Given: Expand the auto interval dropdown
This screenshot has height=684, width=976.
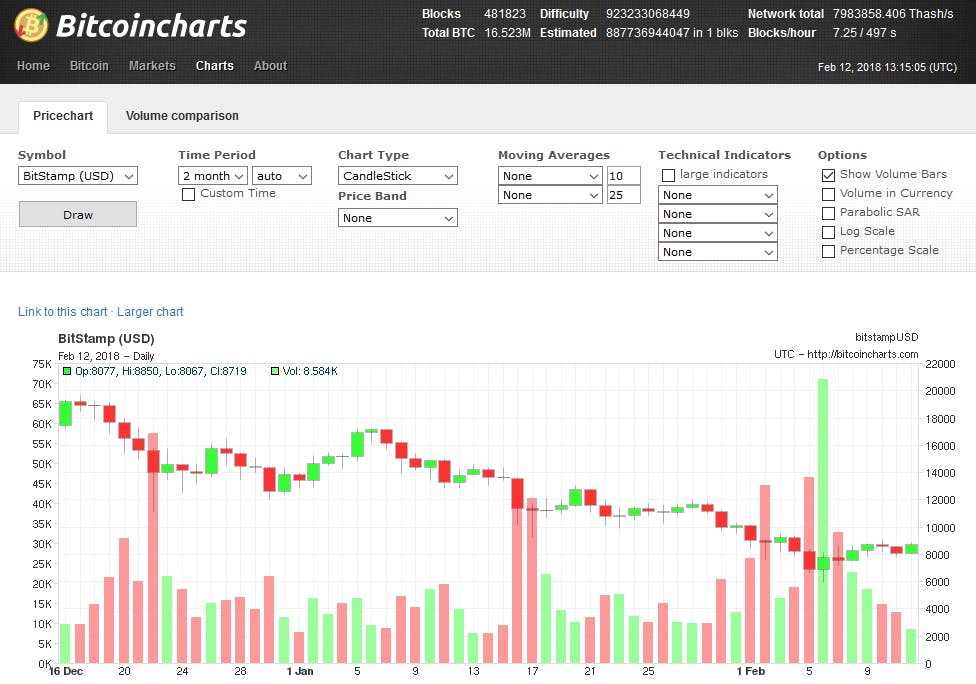Looking at the screenshot, I should click(x=282, y=176).
